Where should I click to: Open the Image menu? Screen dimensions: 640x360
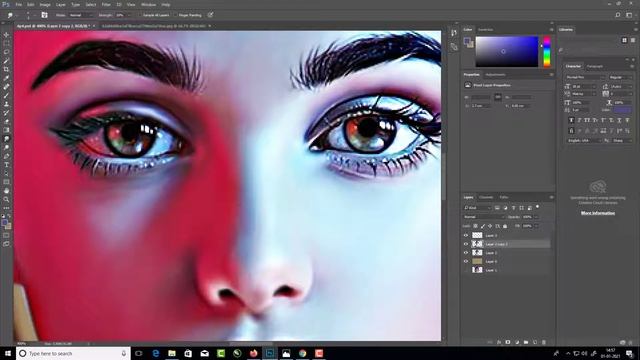(x=45, y=4)
